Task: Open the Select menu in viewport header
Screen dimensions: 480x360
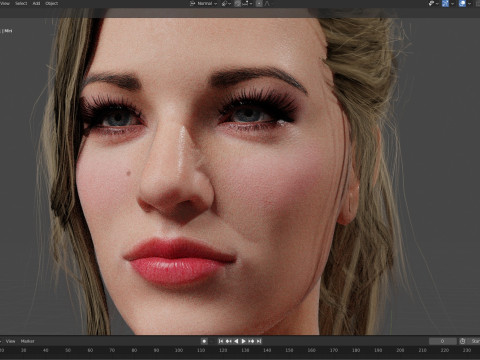Action: coord(21,3)
